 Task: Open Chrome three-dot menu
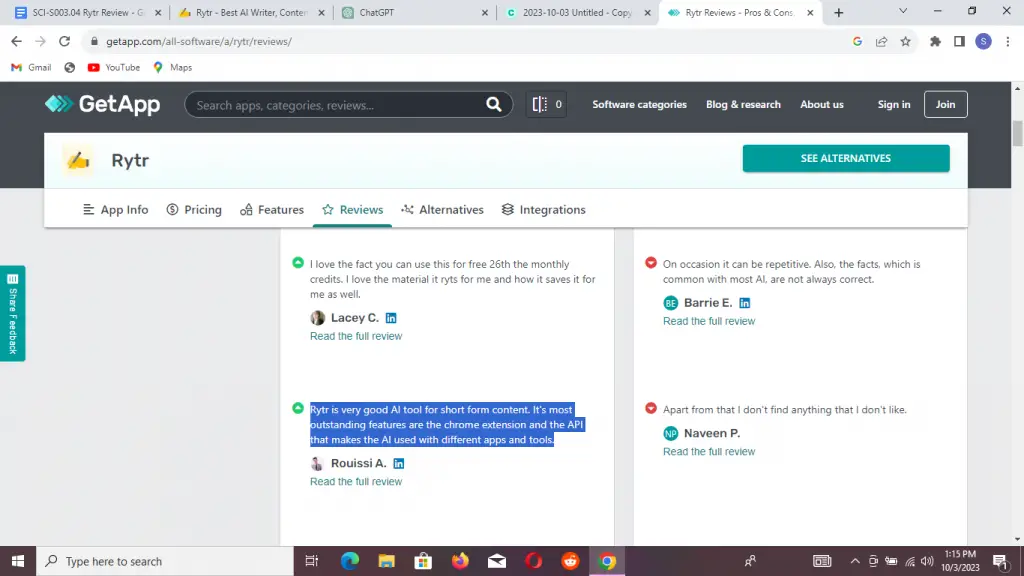coord(1008,41)
